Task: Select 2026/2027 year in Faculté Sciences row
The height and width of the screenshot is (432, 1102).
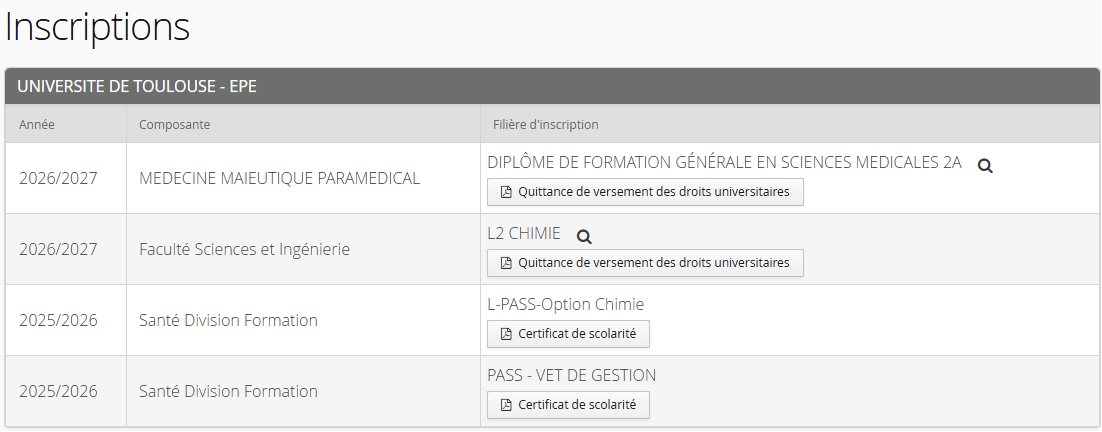Action: click(58, 249)
